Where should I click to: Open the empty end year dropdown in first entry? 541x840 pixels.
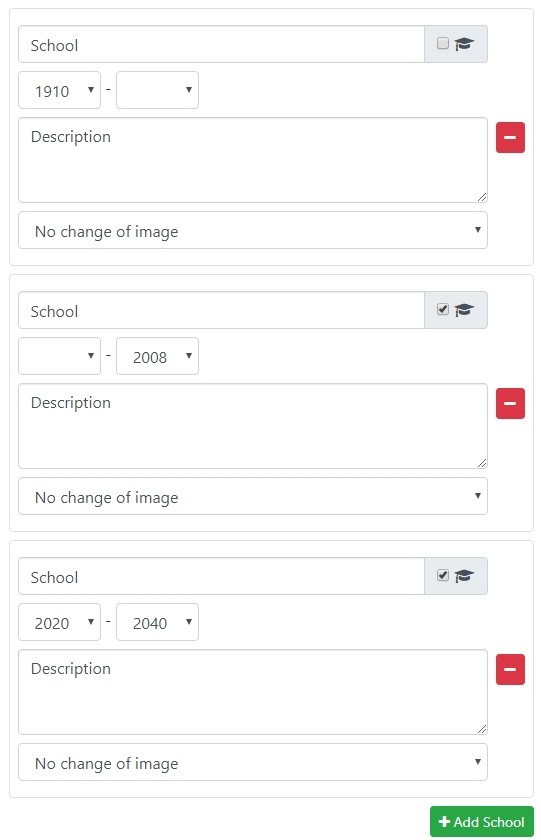tap(157, 90)
